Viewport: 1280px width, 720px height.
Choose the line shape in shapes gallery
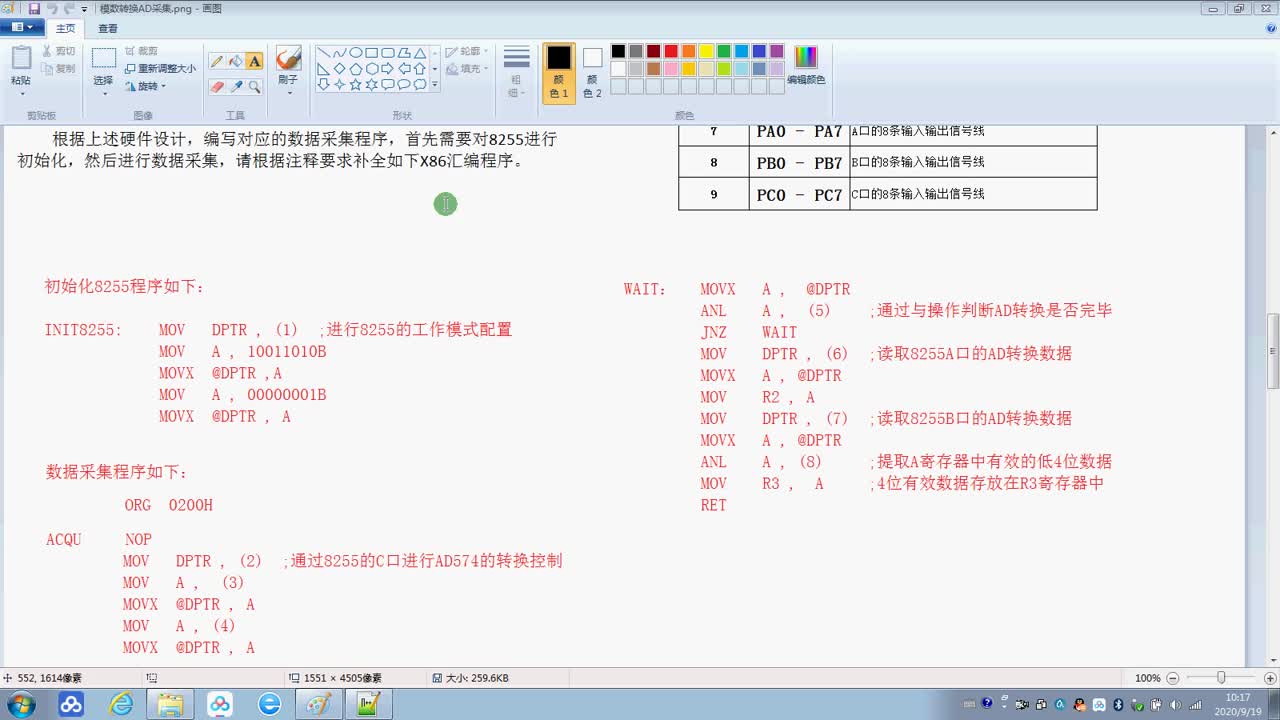(323, 53)
